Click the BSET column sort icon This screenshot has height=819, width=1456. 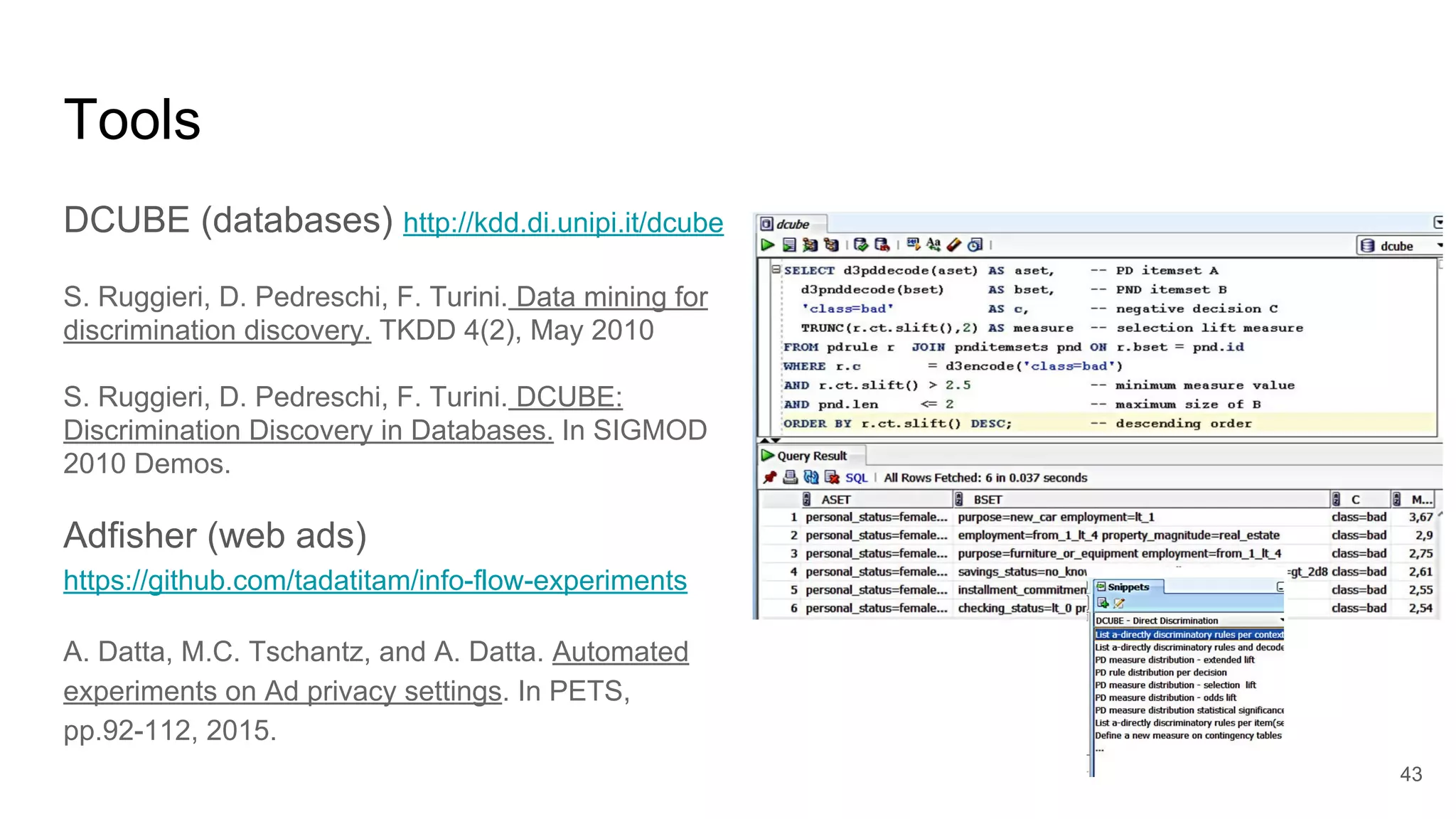click(x=958, y=500)
